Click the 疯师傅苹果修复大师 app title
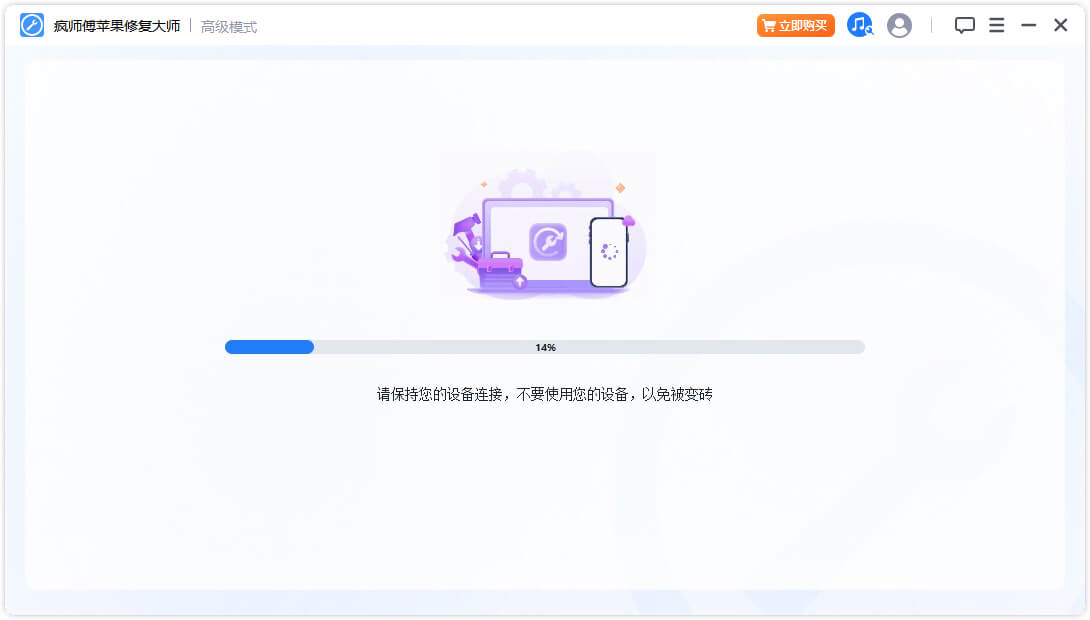 (x=117, y=26)
